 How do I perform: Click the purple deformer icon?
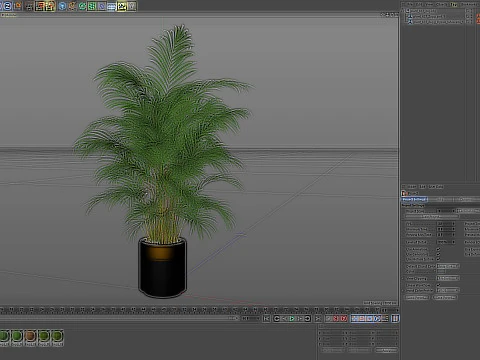(102, 6)
